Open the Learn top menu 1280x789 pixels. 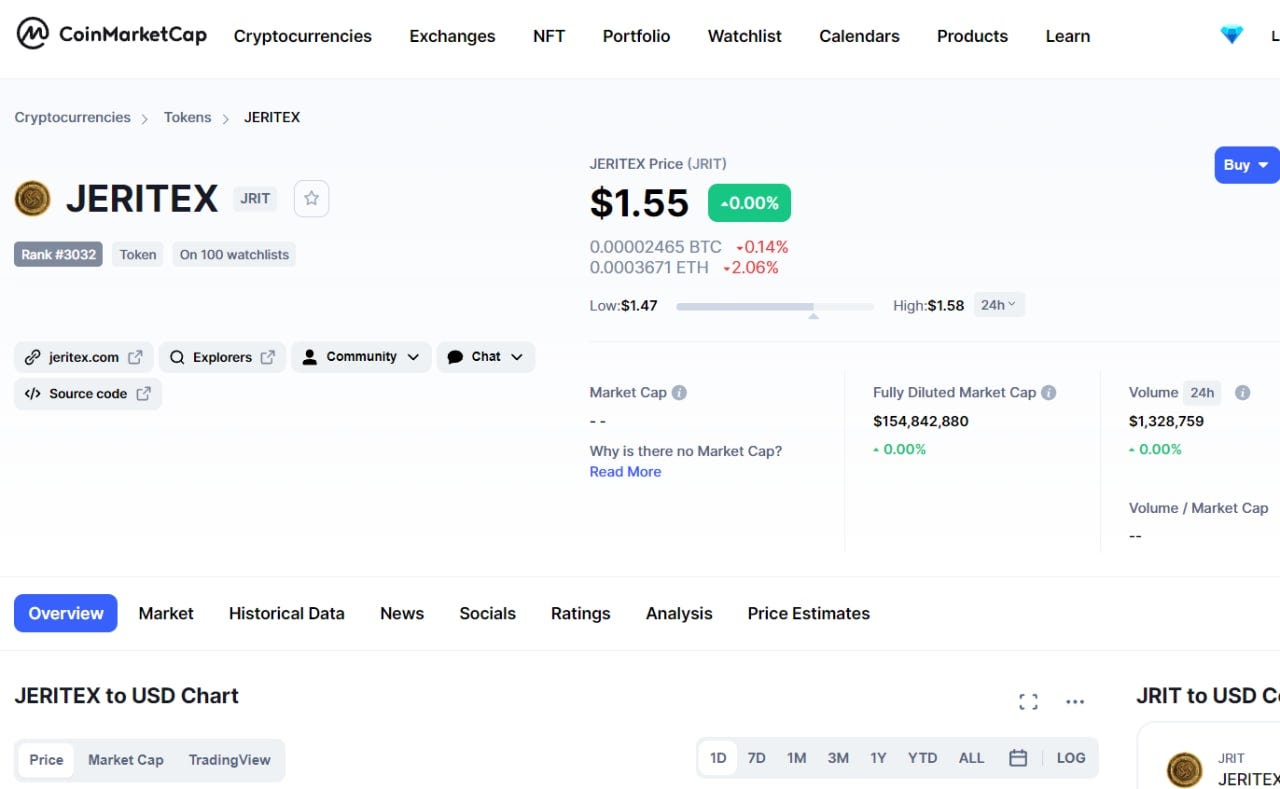point(1068,36)
